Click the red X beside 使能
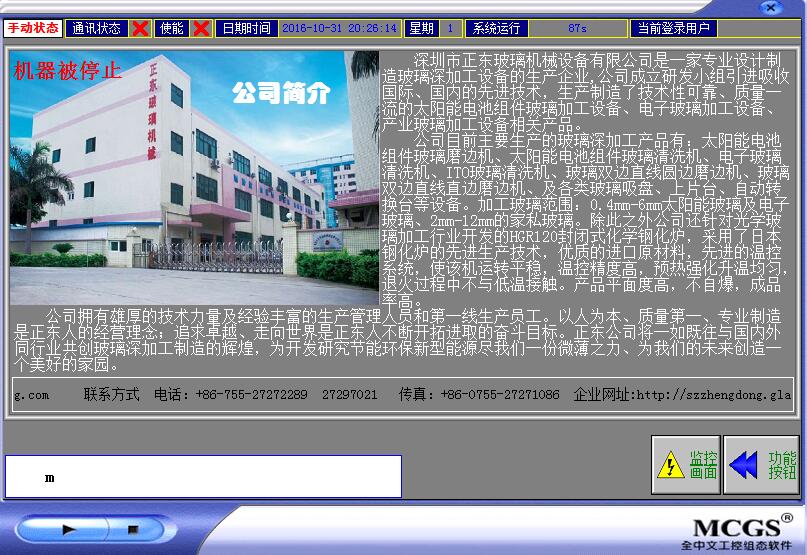 click(x=201, y=28)
